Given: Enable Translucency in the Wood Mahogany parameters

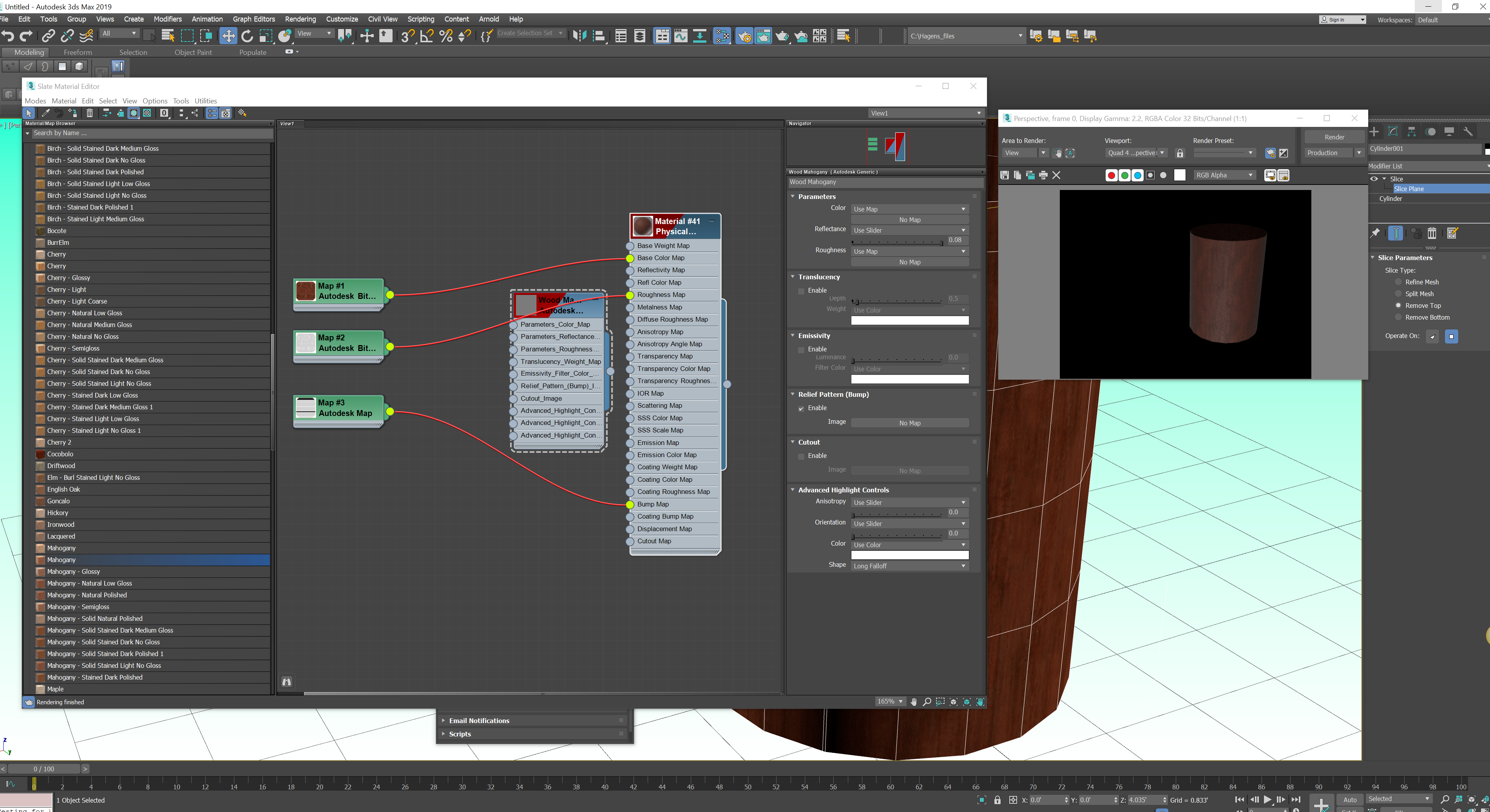Looking at the screenshot, I should (801, 290).
